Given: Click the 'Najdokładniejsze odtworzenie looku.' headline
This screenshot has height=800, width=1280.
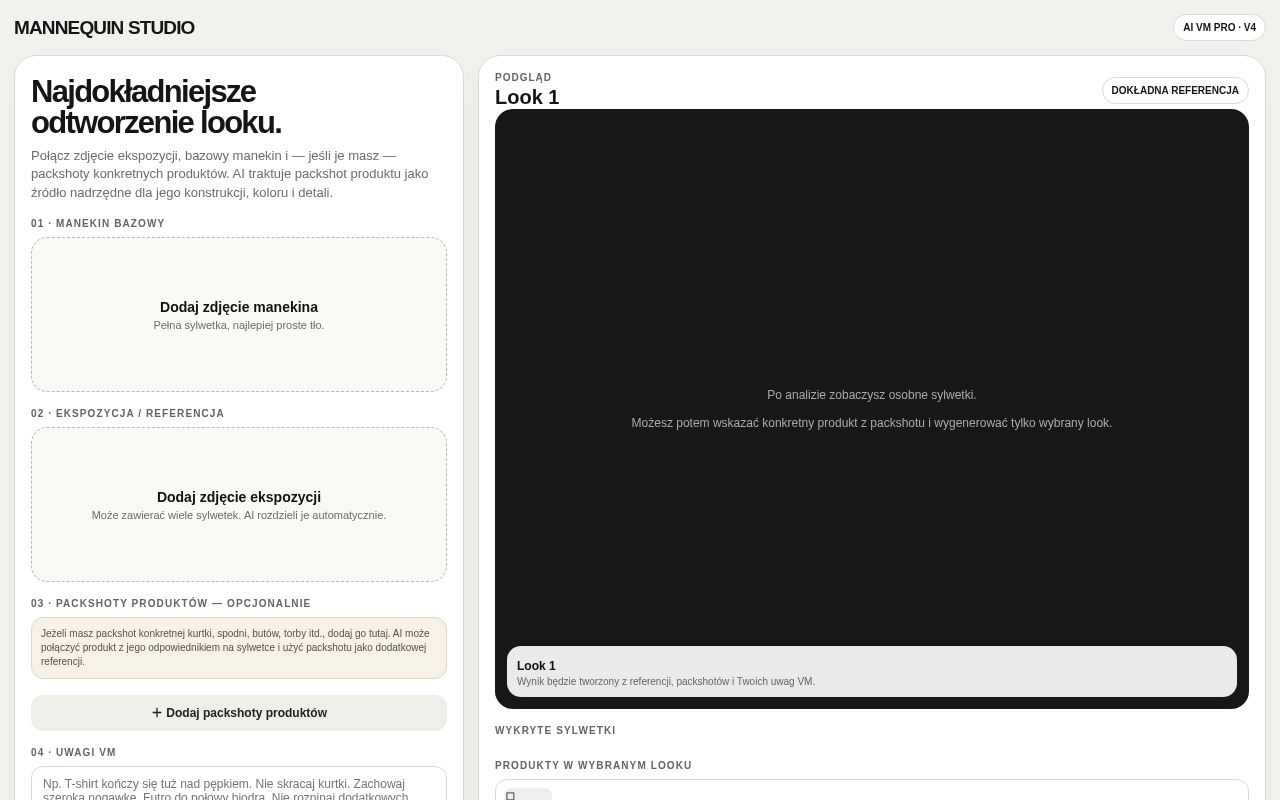Looking at the screenshot, I should 156,107.
